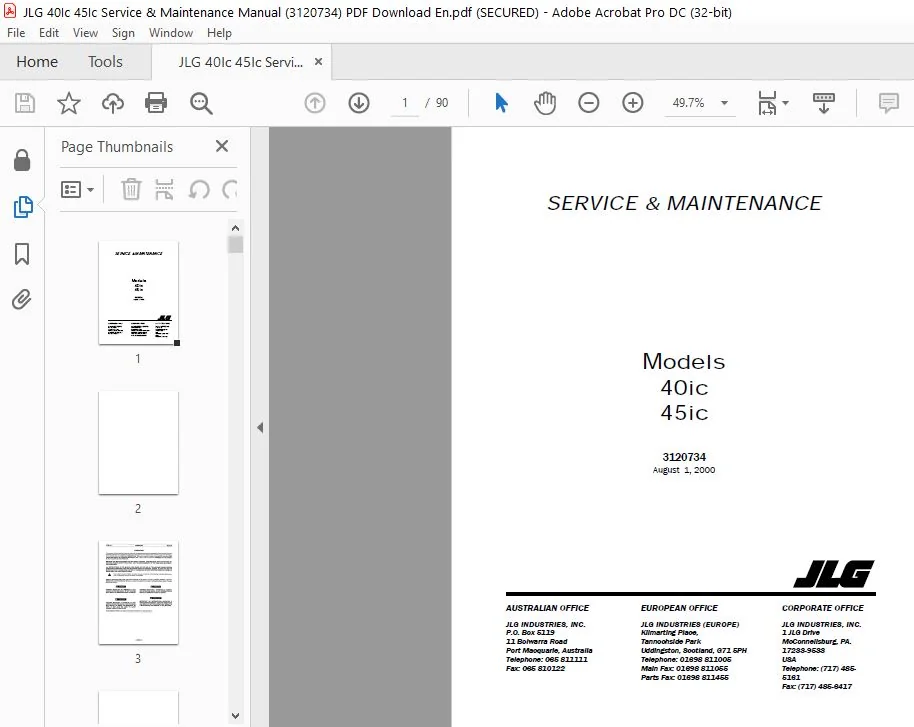The height and width of the screenshot is (727, 914).
Task: Upload file to cloud icon
Action: (113, 103)
